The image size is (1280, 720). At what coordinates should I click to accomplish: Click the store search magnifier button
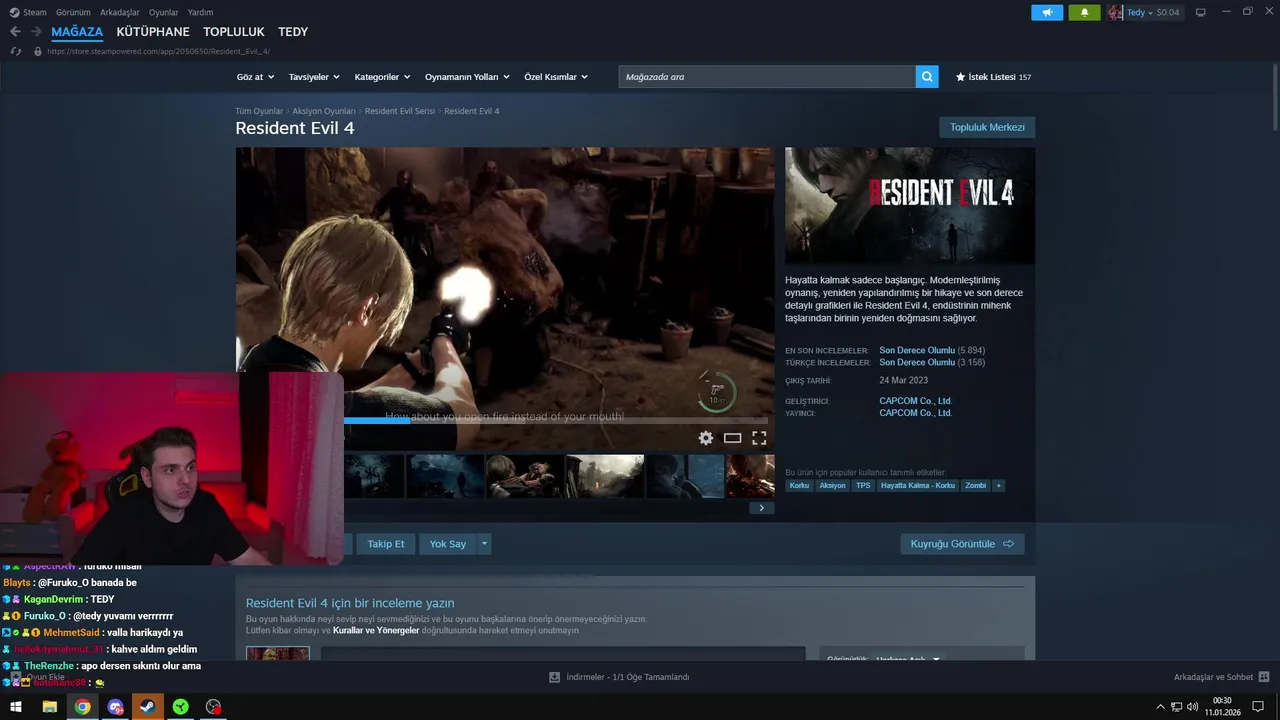point(927,77)
